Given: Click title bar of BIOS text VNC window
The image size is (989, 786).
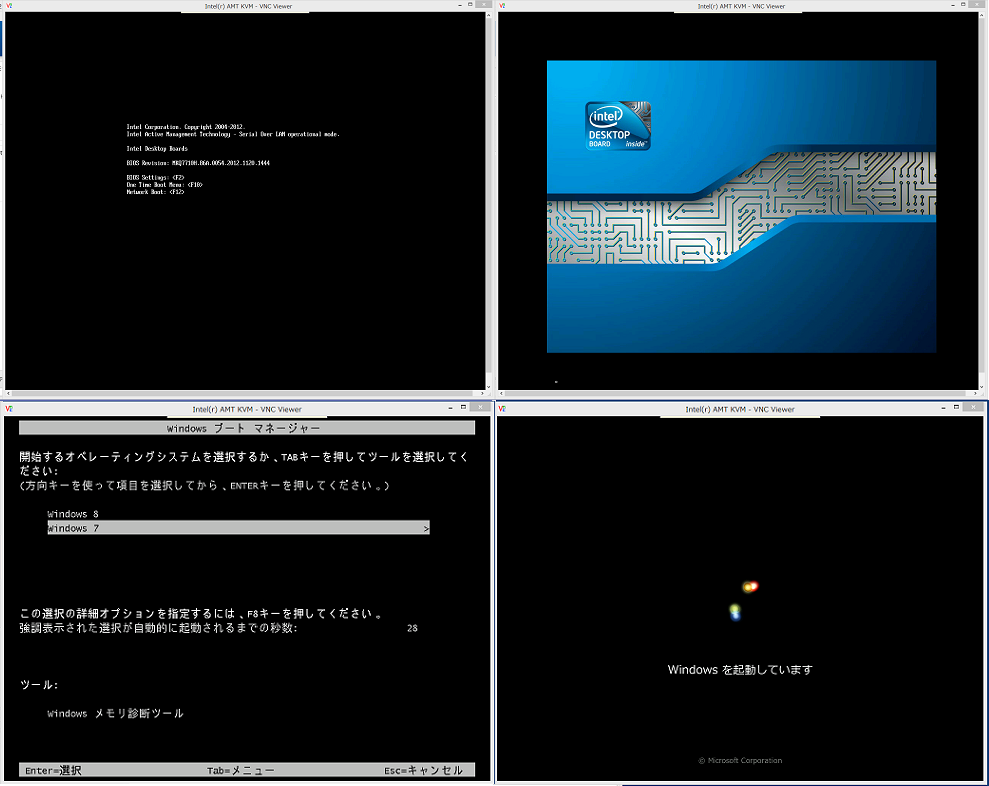Looking at the screenshot, I should click(x=247, y=6).
